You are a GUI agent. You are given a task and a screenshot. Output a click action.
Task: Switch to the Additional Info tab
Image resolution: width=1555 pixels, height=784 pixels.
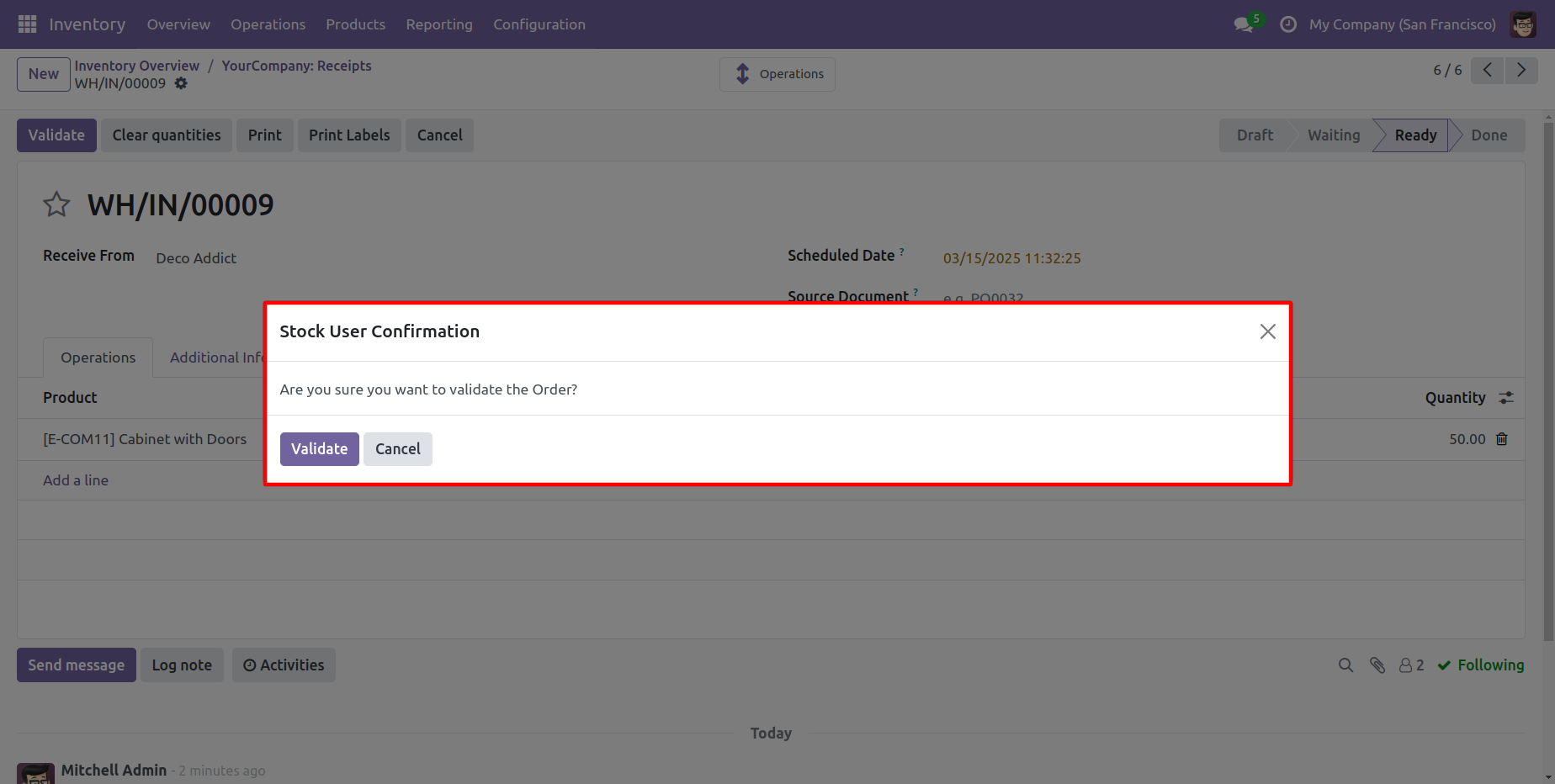pos(217,358)
